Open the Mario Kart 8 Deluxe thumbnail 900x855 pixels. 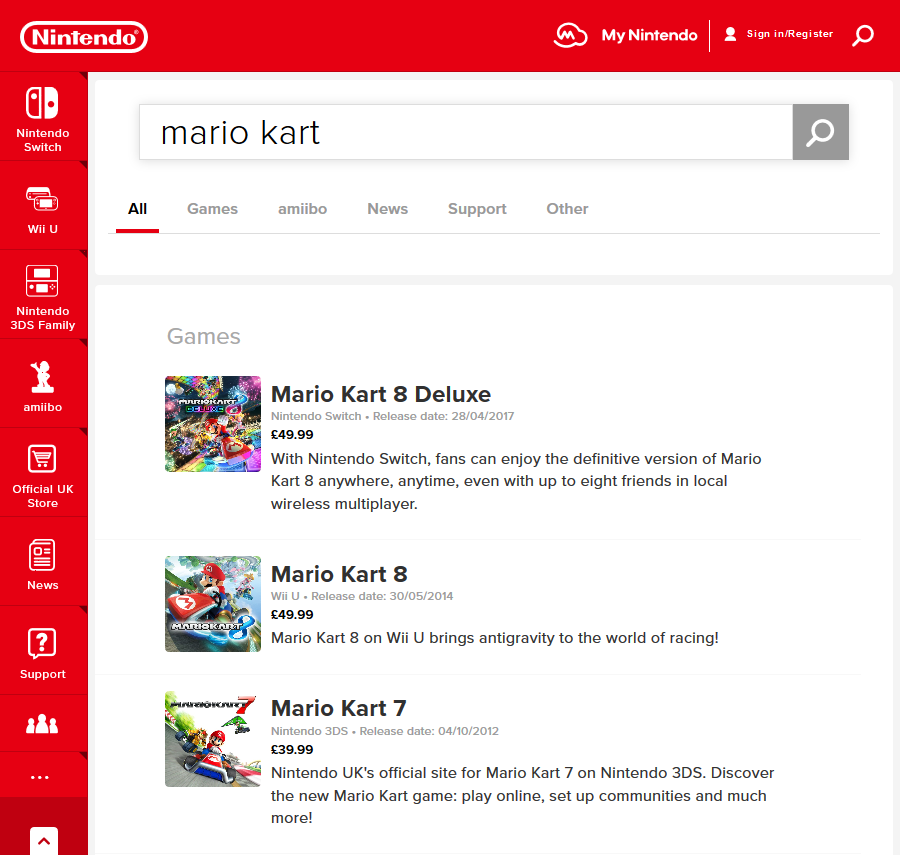(x=213, y=424)
